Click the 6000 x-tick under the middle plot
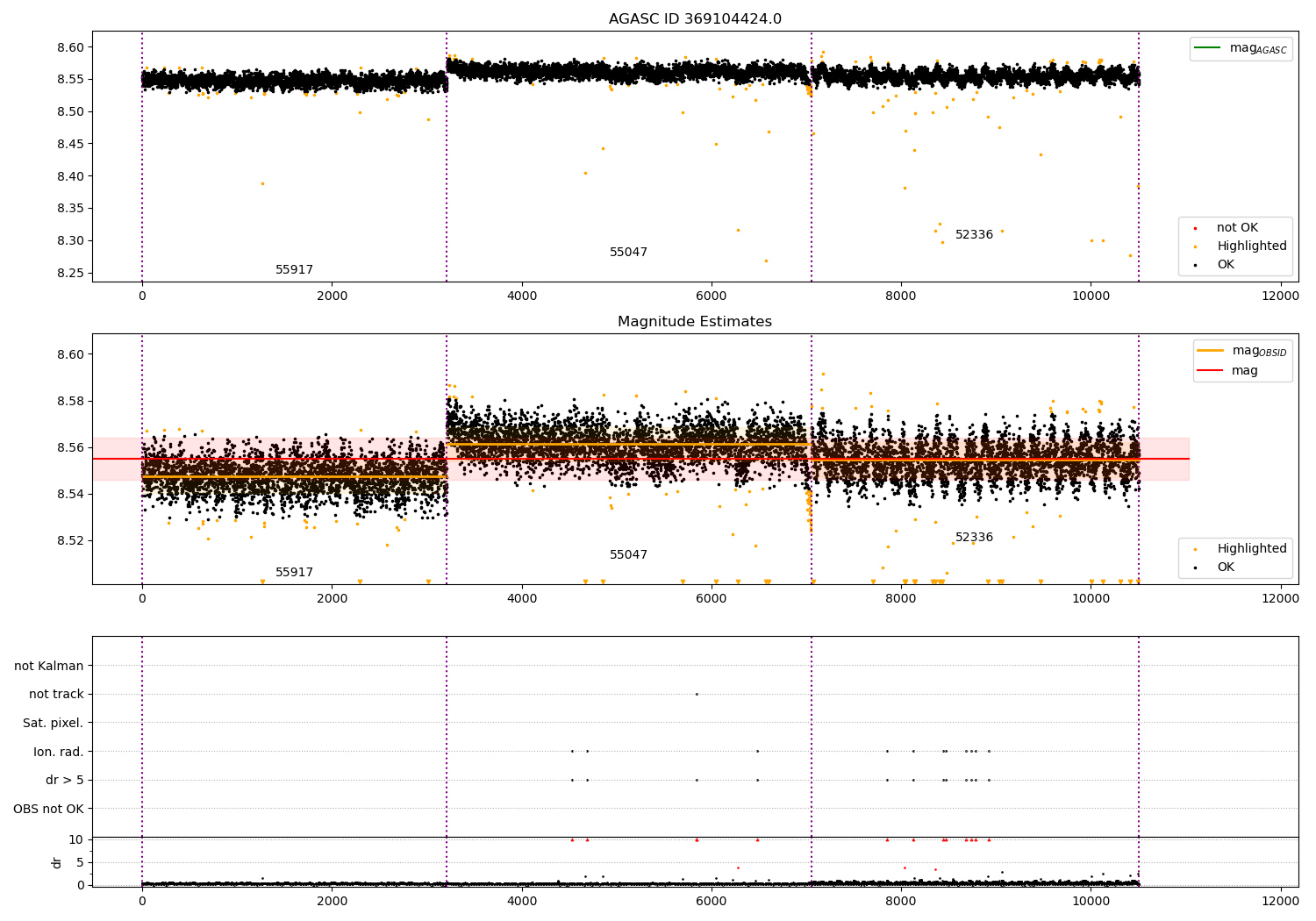Image resolution: width=1316 pixels, height=921 pixels. [x=712, y=599]
